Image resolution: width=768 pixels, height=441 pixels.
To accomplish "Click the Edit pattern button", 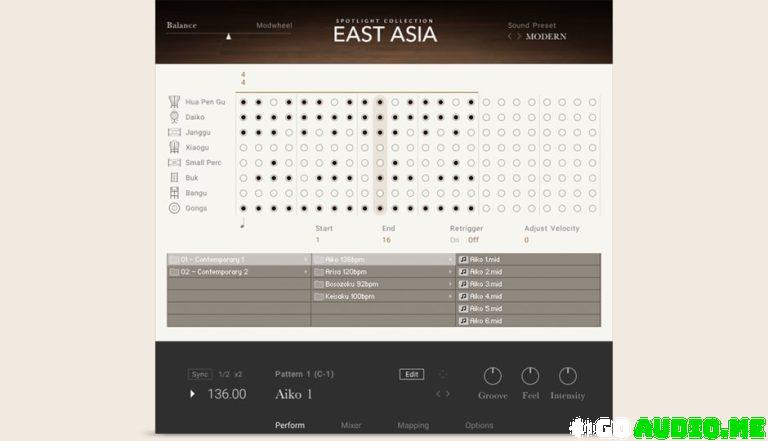I will (411, 374).
